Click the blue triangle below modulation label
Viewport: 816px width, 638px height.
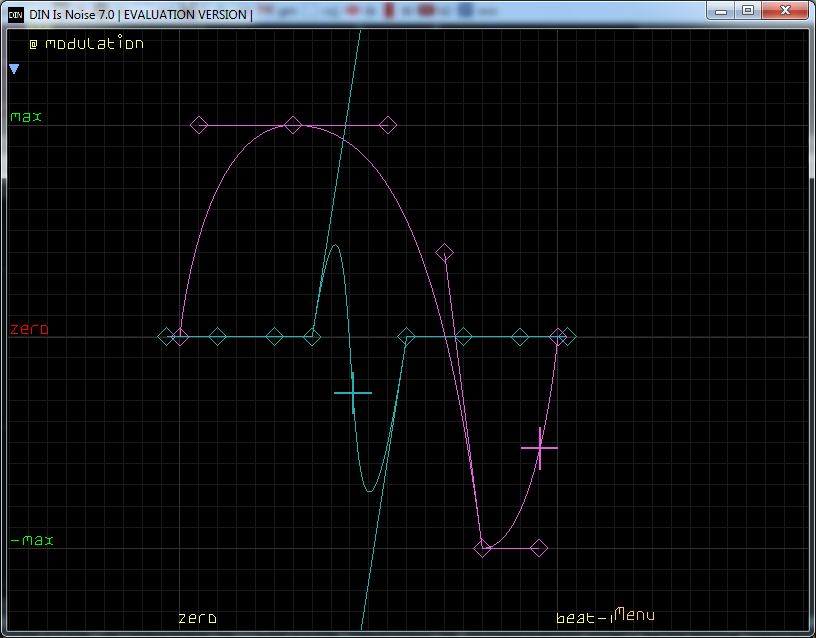14,69
